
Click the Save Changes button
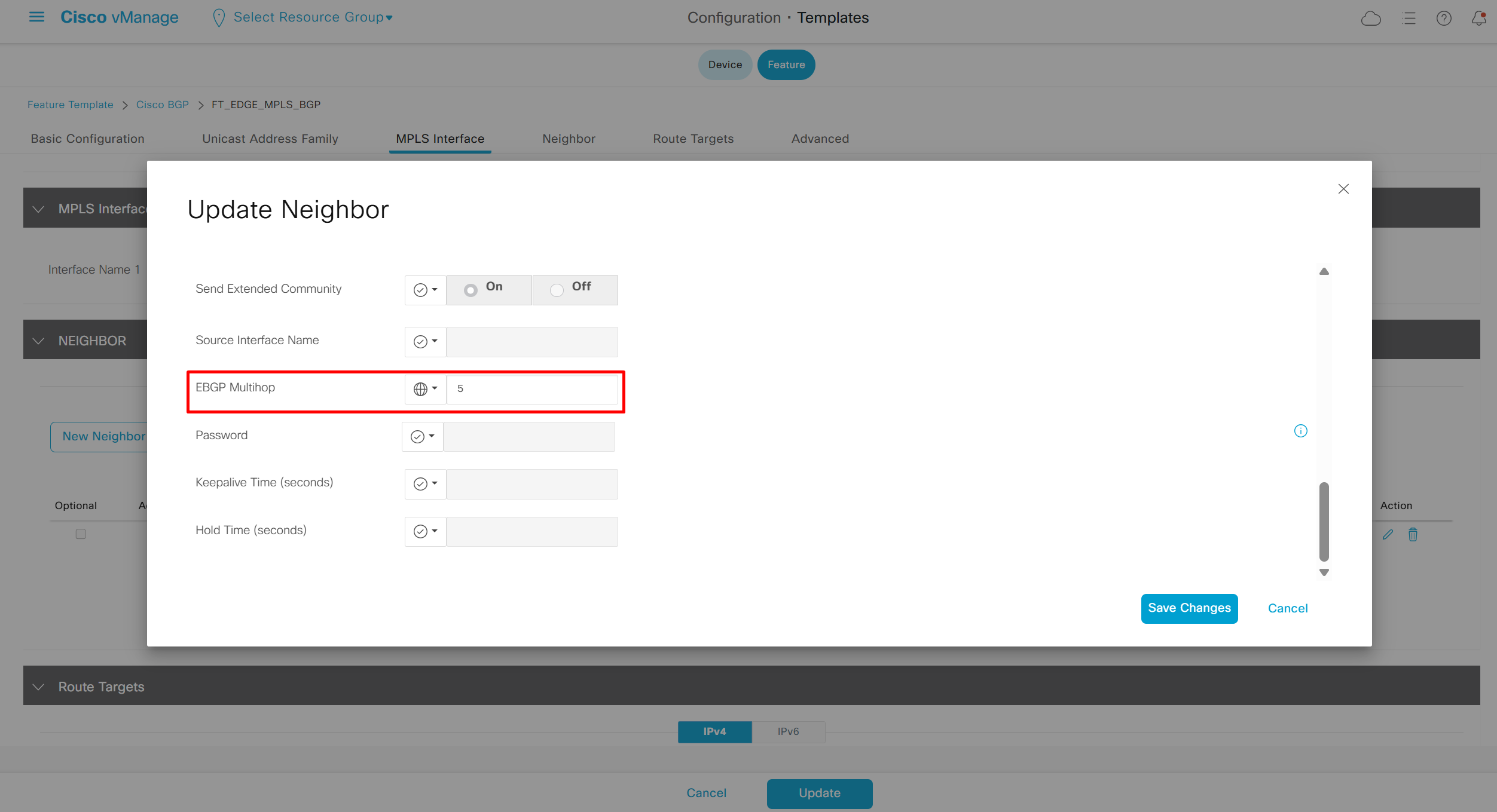1189,608
